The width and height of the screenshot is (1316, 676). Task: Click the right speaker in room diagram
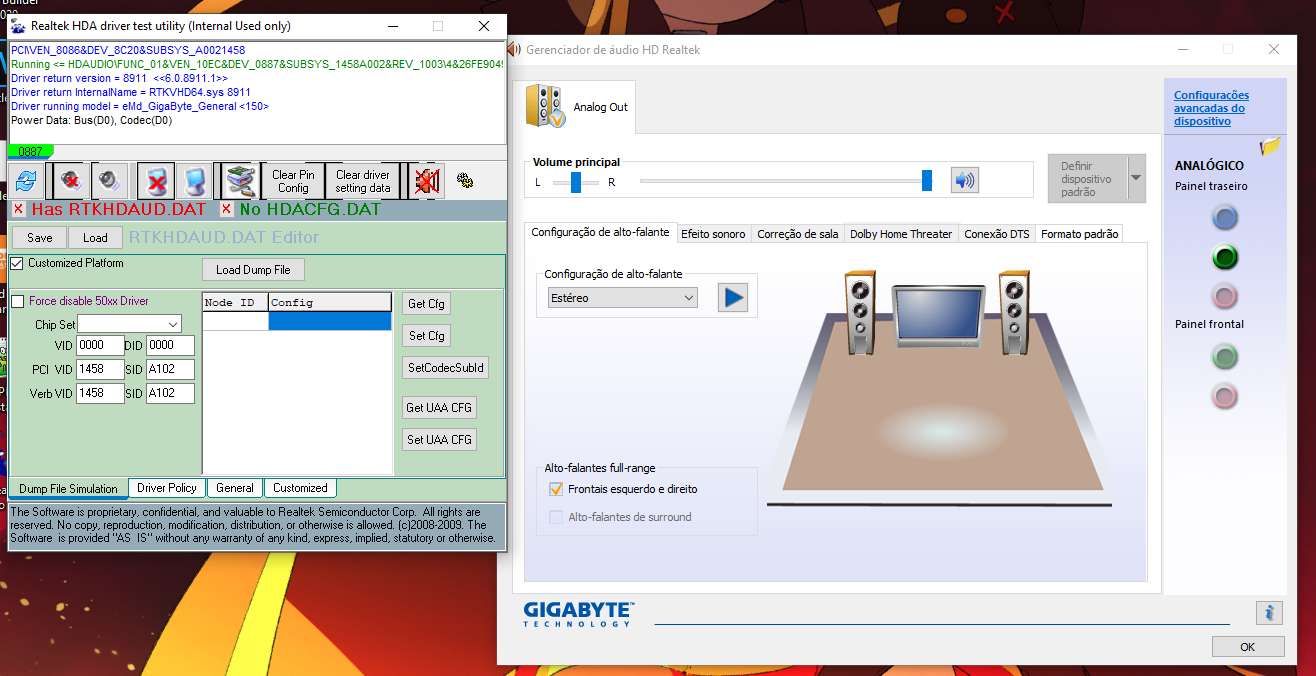point(1013,310)
